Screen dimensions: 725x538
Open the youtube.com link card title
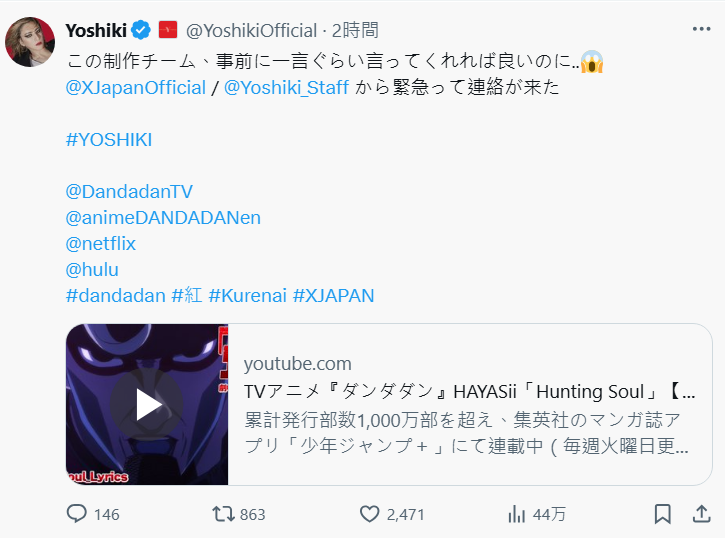point(469,391)
